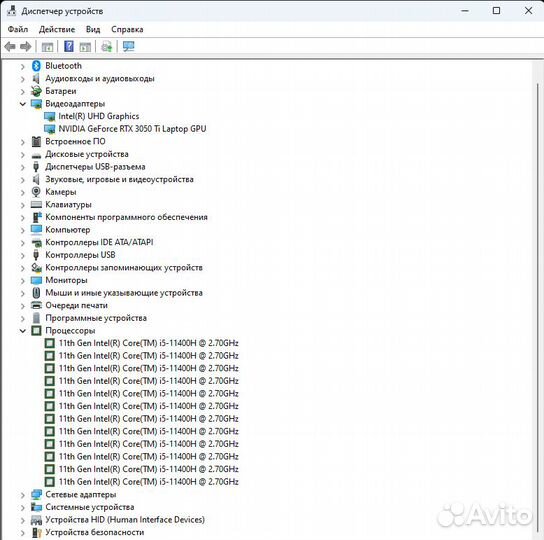Select NVIDIA GeForce RTX 3050 Ti Laptop GPU
The width and height of the screenshot is (544, 540).
[x=132, y=129]
